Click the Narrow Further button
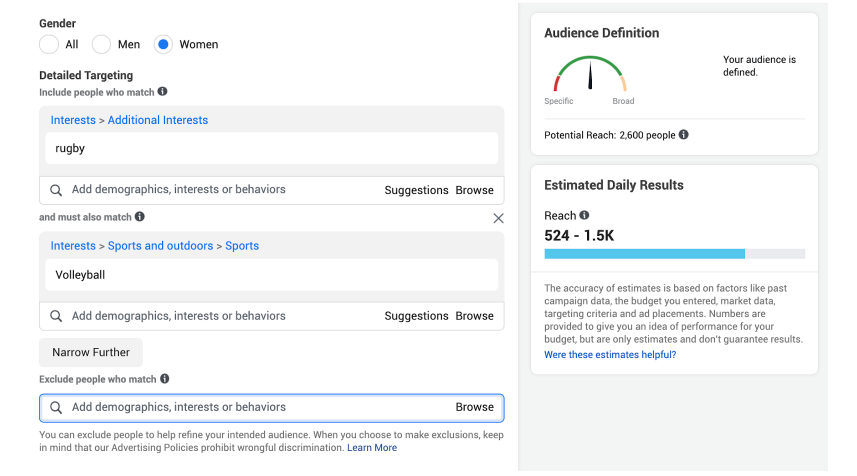This screenshot has height=476, width=857. (91, 352)
